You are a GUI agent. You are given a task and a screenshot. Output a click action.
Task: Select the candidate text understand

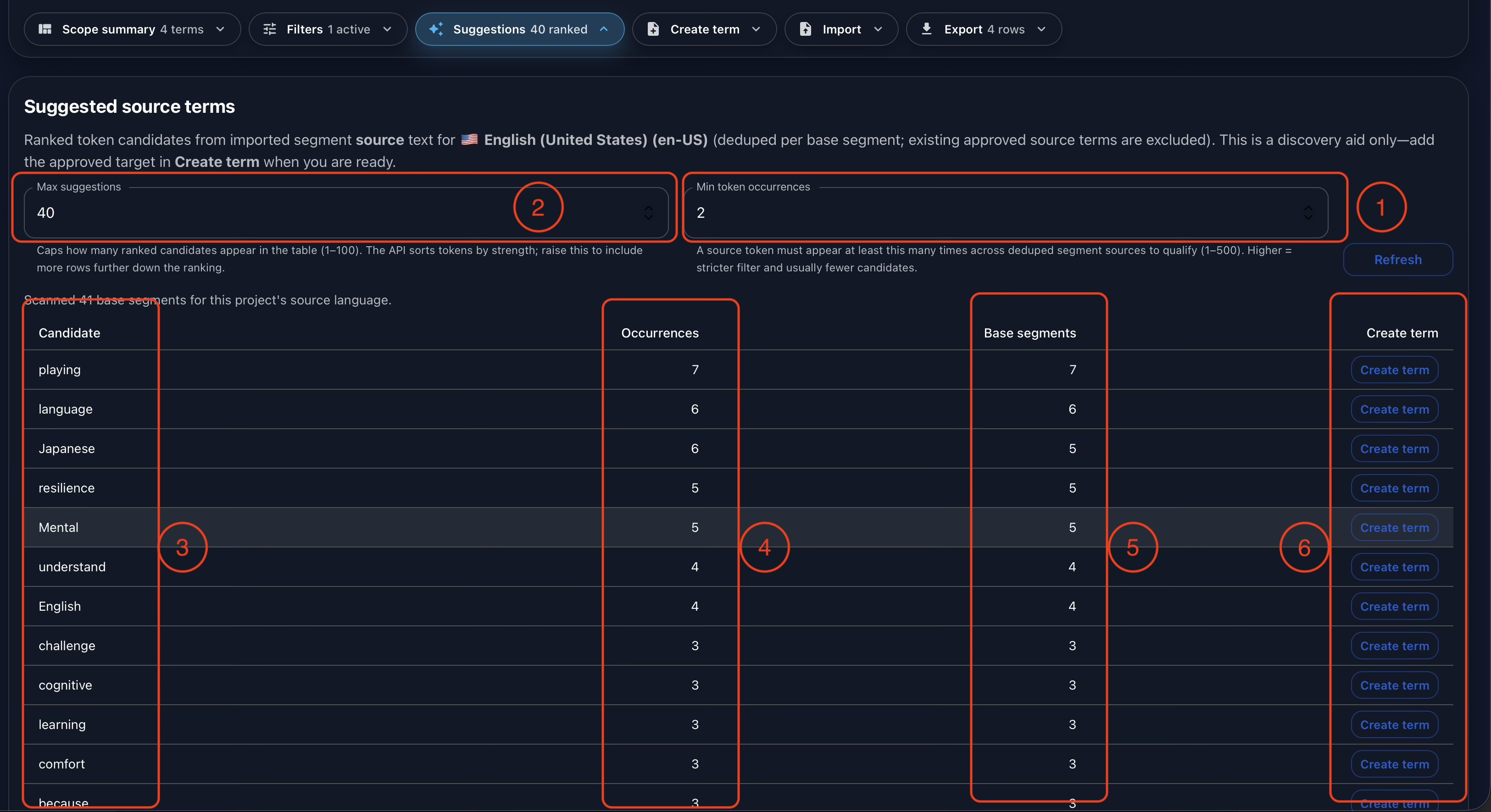[x=72, y=566]
